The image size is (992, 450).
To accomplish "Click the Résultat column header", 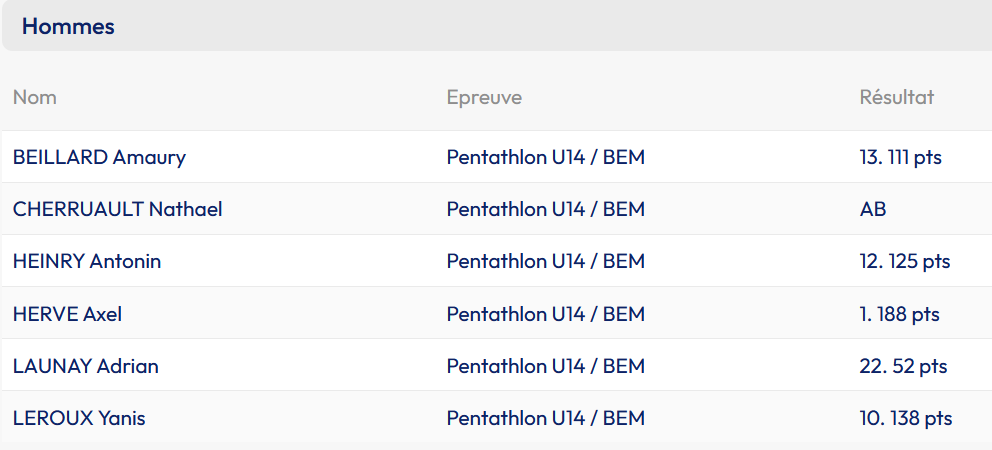I will (x=896, y=97).
